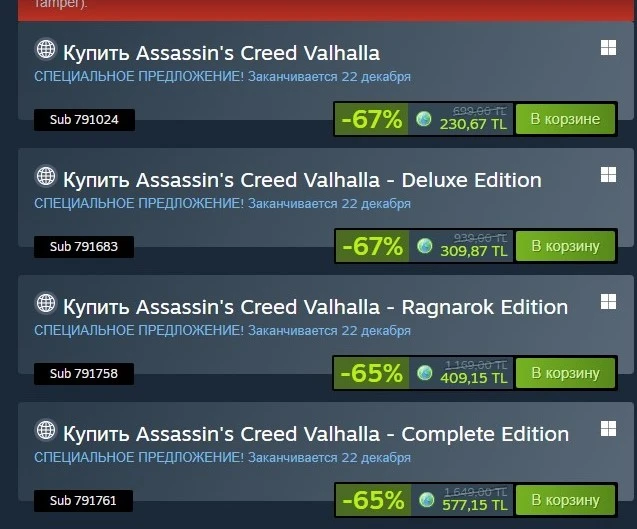
Task: Click Windows platform icon for base Valhalla
Action: [x=608, y=48]
